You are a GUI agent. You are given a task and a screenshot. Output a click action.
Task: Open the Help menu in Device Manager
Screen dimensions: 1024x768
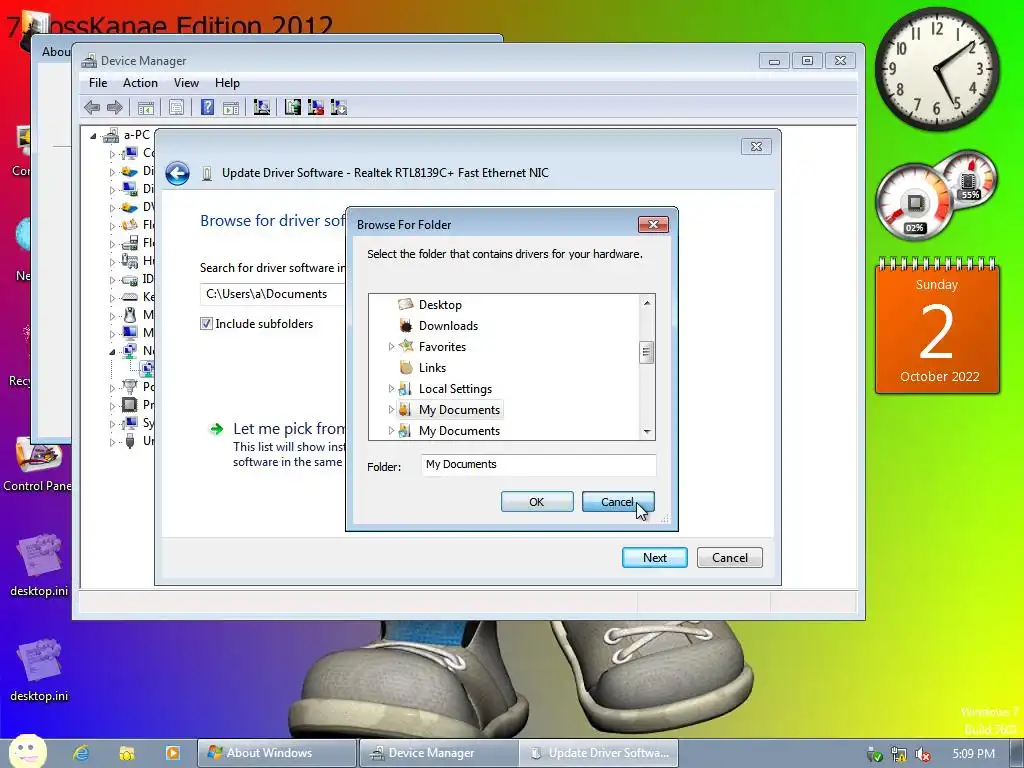coord(227,83)
